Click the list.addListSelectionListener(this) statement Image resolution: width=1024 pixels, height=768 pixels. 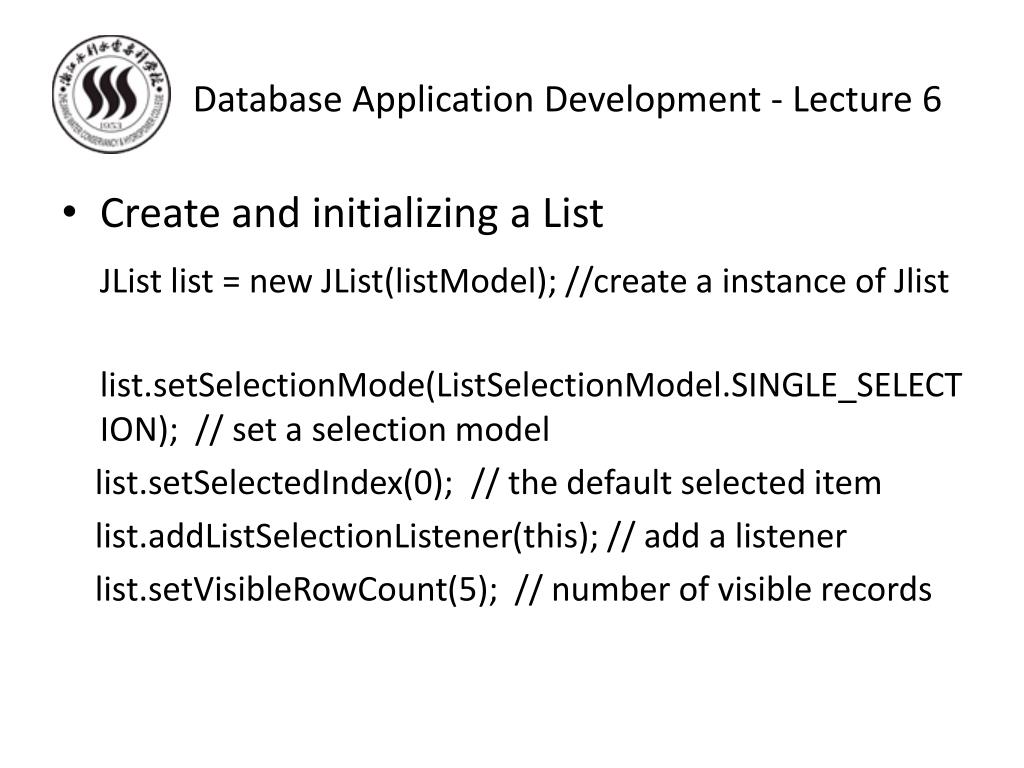coord(347,537)
